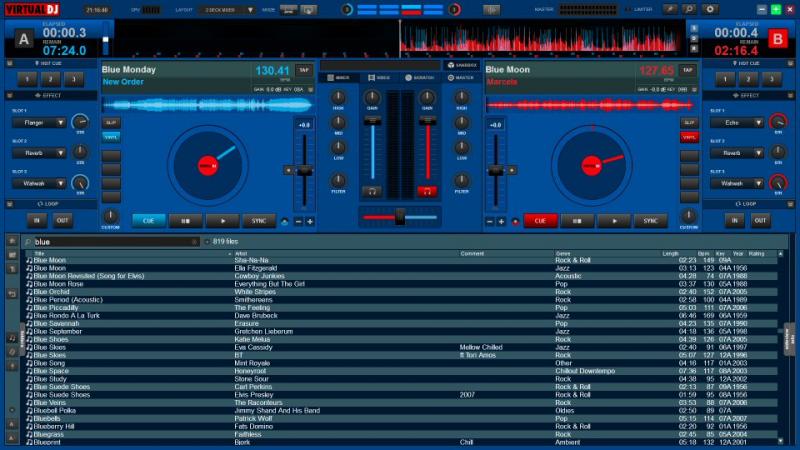Click the deck B volume fader
Viewport: 800px width, 450px height.
click(428, 120)
